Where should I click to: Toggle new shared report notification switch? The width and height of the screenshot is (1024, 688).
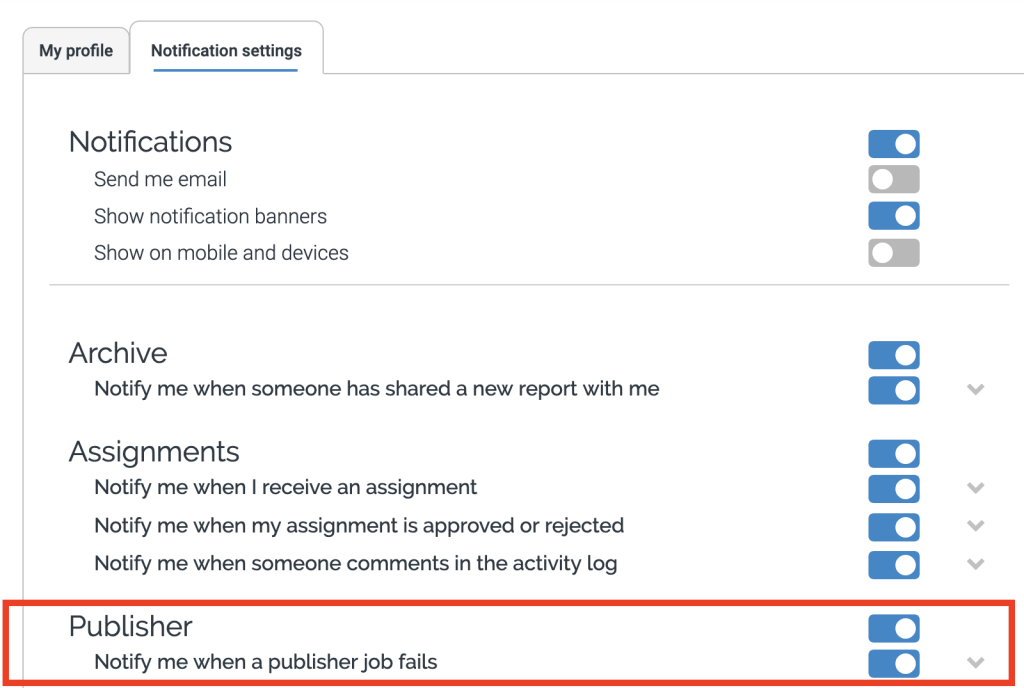click(x=893, y=389)
